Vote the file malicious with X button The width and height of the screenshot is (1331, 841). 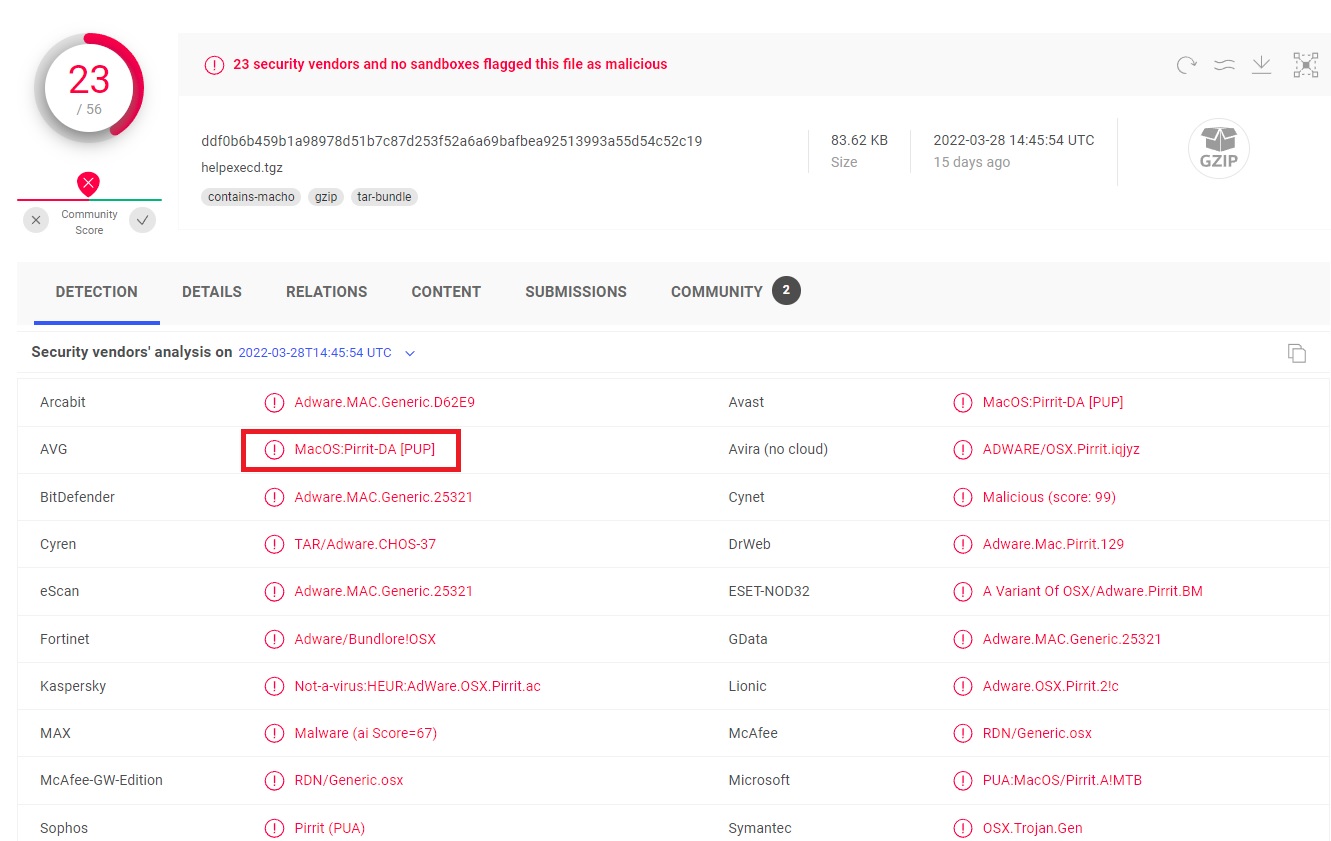(x=36, y=220)
